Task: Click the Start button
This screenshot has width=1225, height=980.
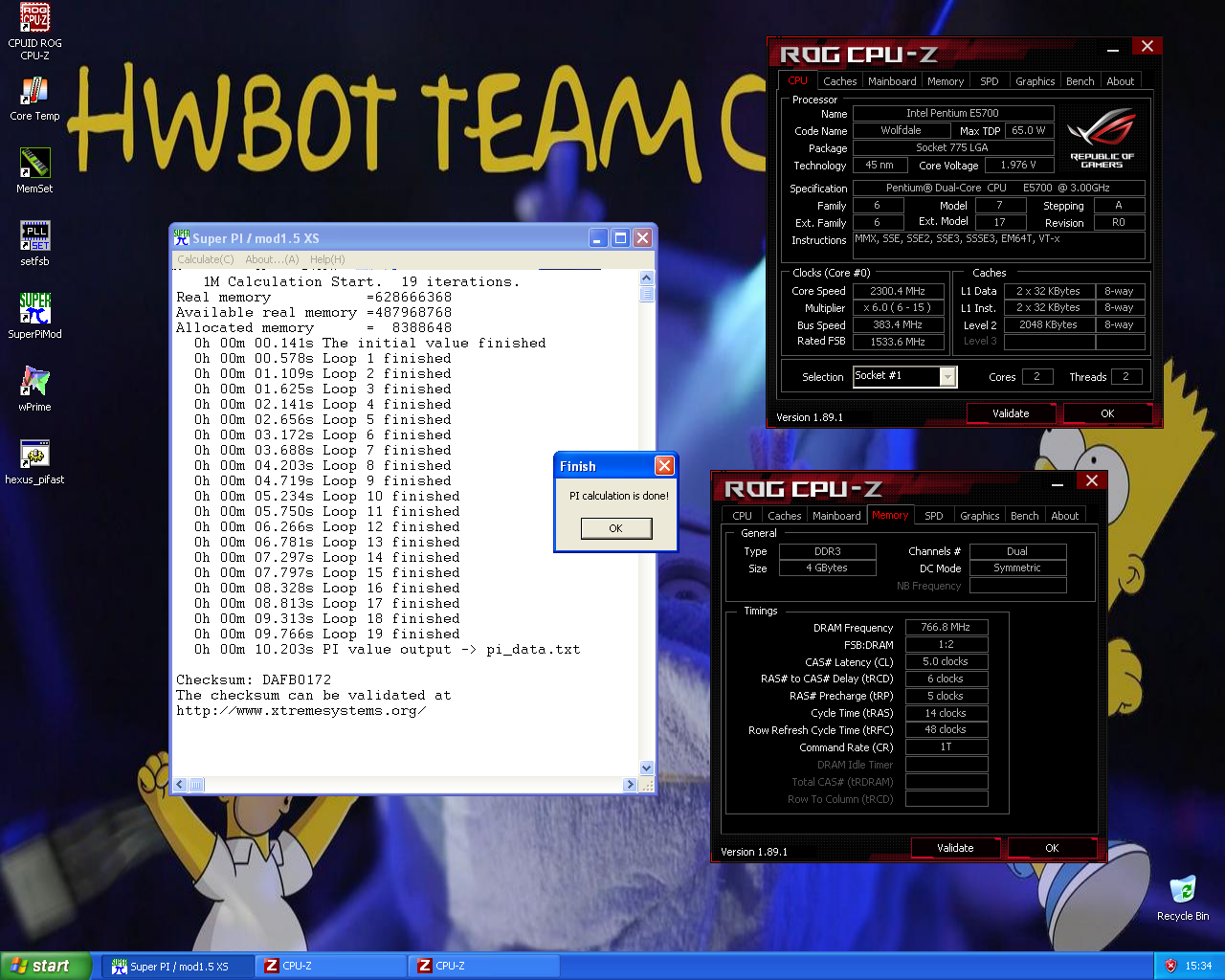Action: pos(46,966)
